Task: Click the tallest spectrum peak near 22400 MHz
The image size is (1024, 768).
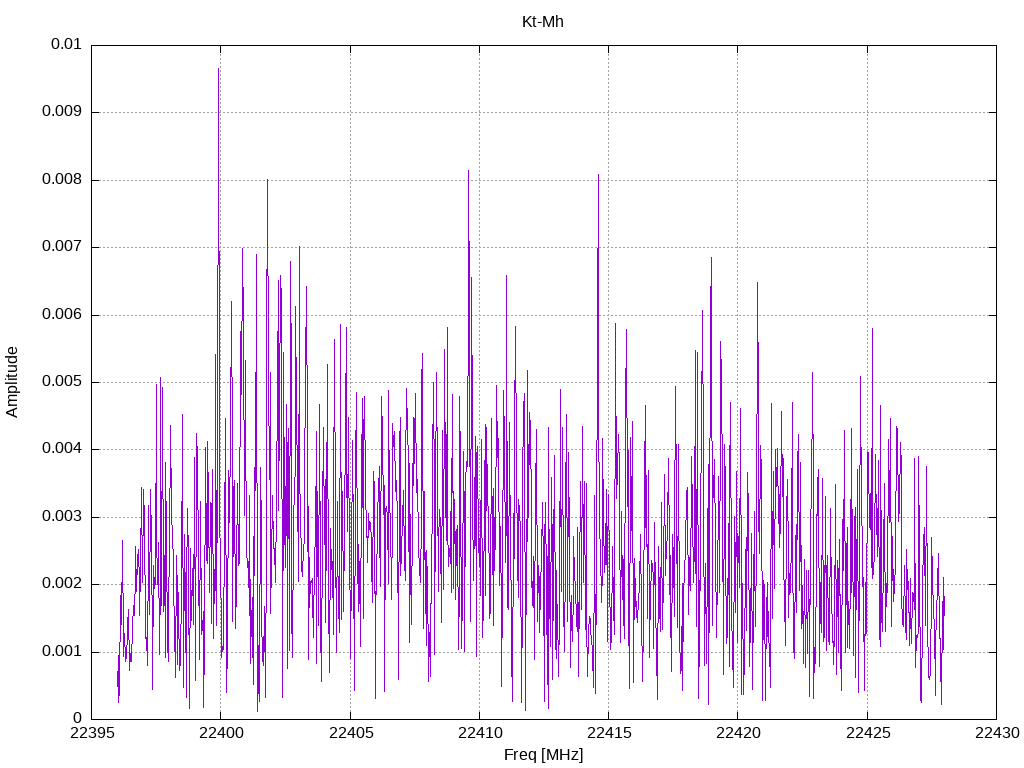Action: [x=219, y=69]
